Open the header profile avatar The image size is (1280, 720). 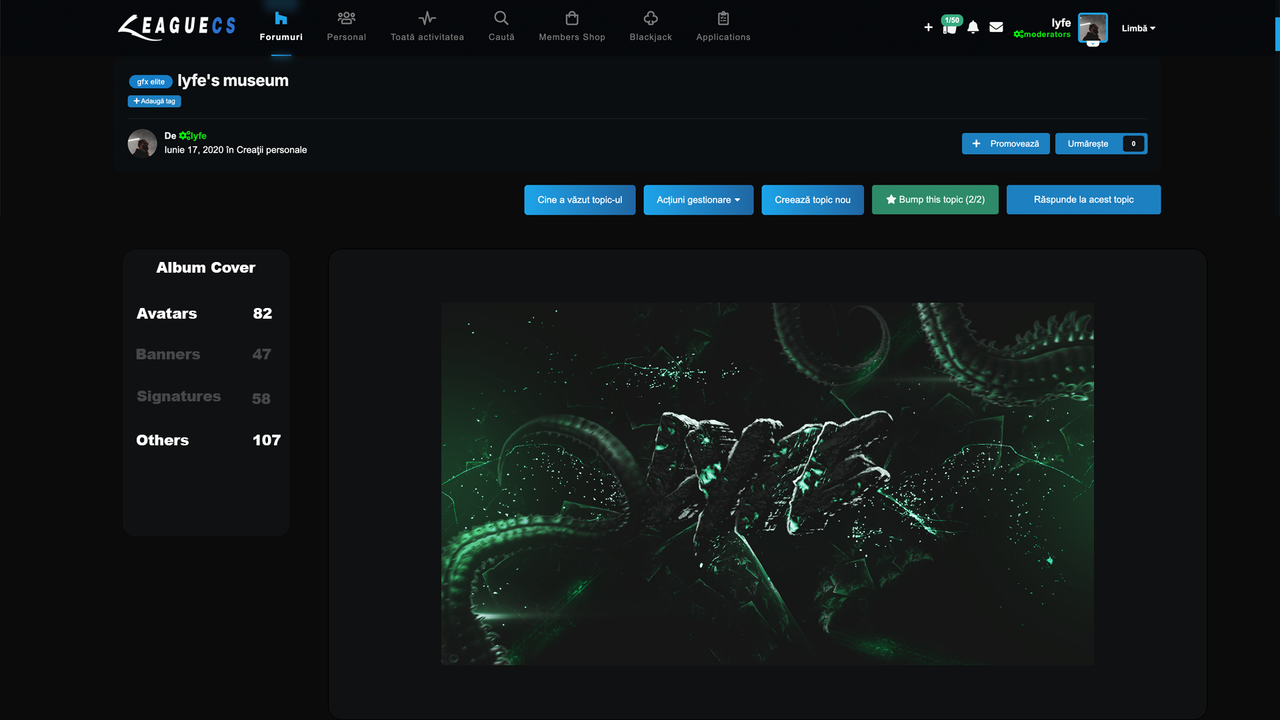click(1092, 27)
